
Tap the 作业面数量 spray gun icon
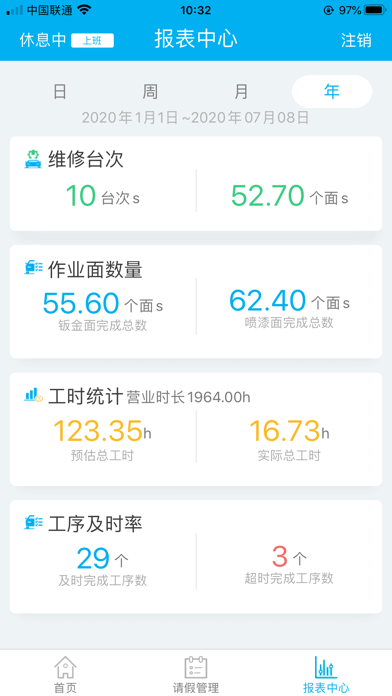point(33,268)
